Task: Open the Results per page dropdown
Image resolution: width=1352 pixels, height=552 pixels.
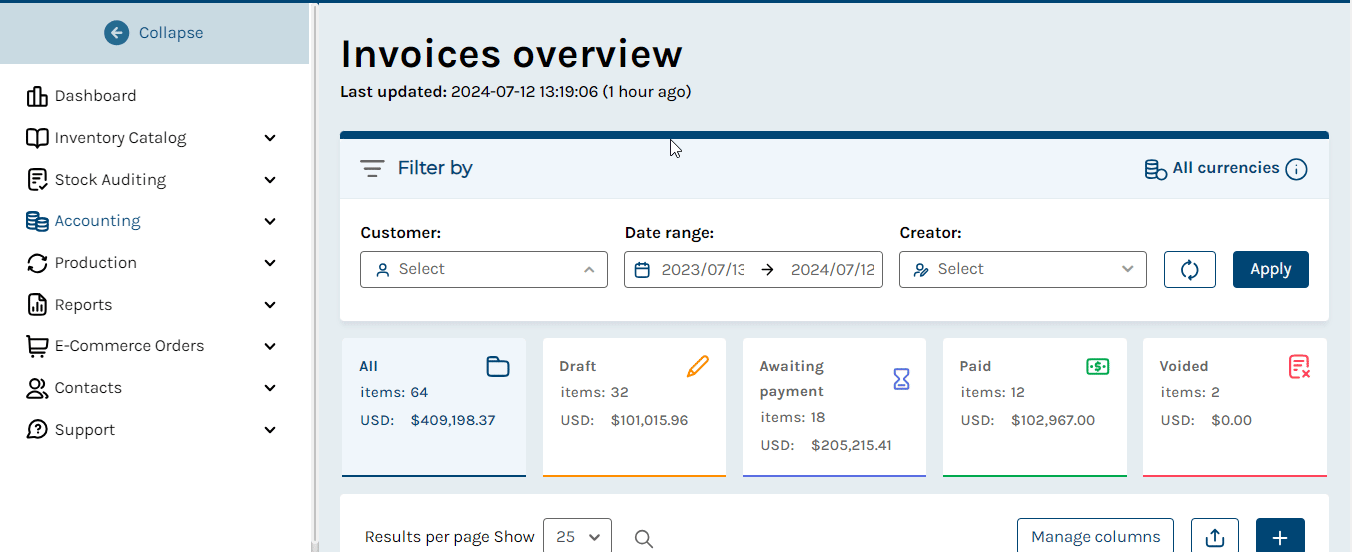Action: click(577, 537)
